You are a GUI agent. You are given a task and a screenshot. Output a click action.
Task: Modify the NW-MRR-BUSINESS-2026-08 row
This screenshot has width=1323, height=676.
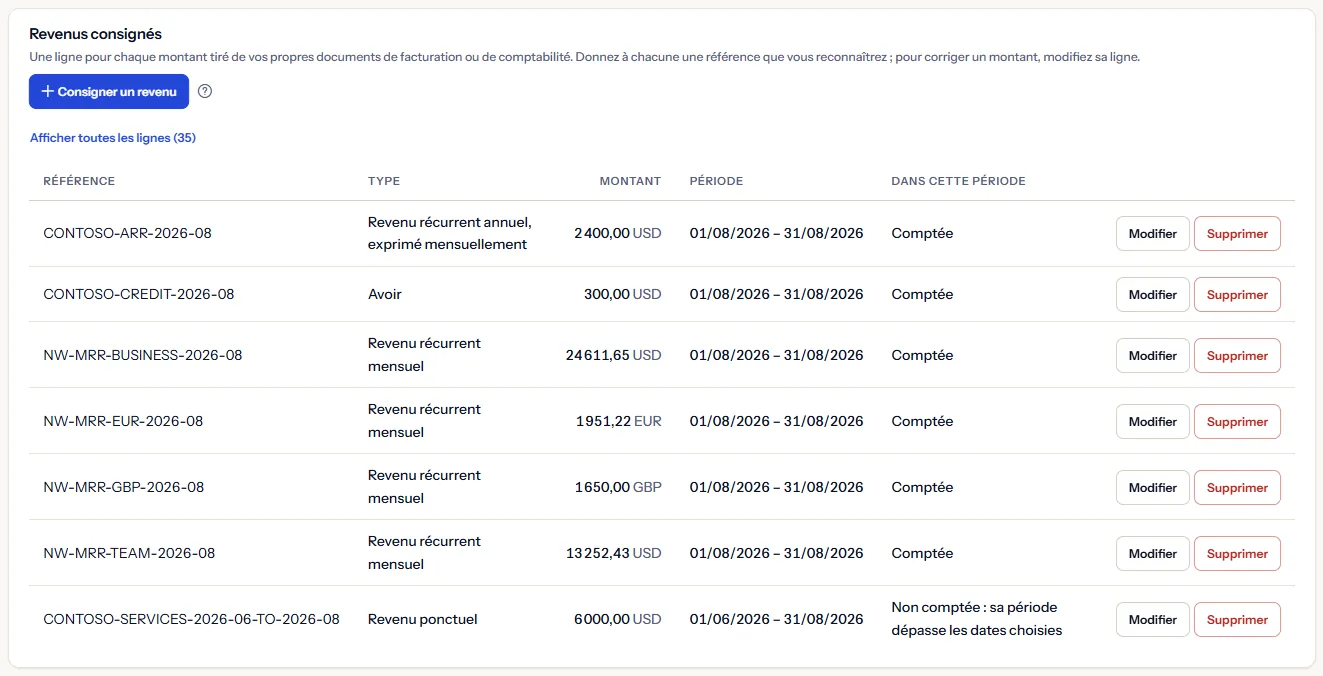tap(1152, 356)
